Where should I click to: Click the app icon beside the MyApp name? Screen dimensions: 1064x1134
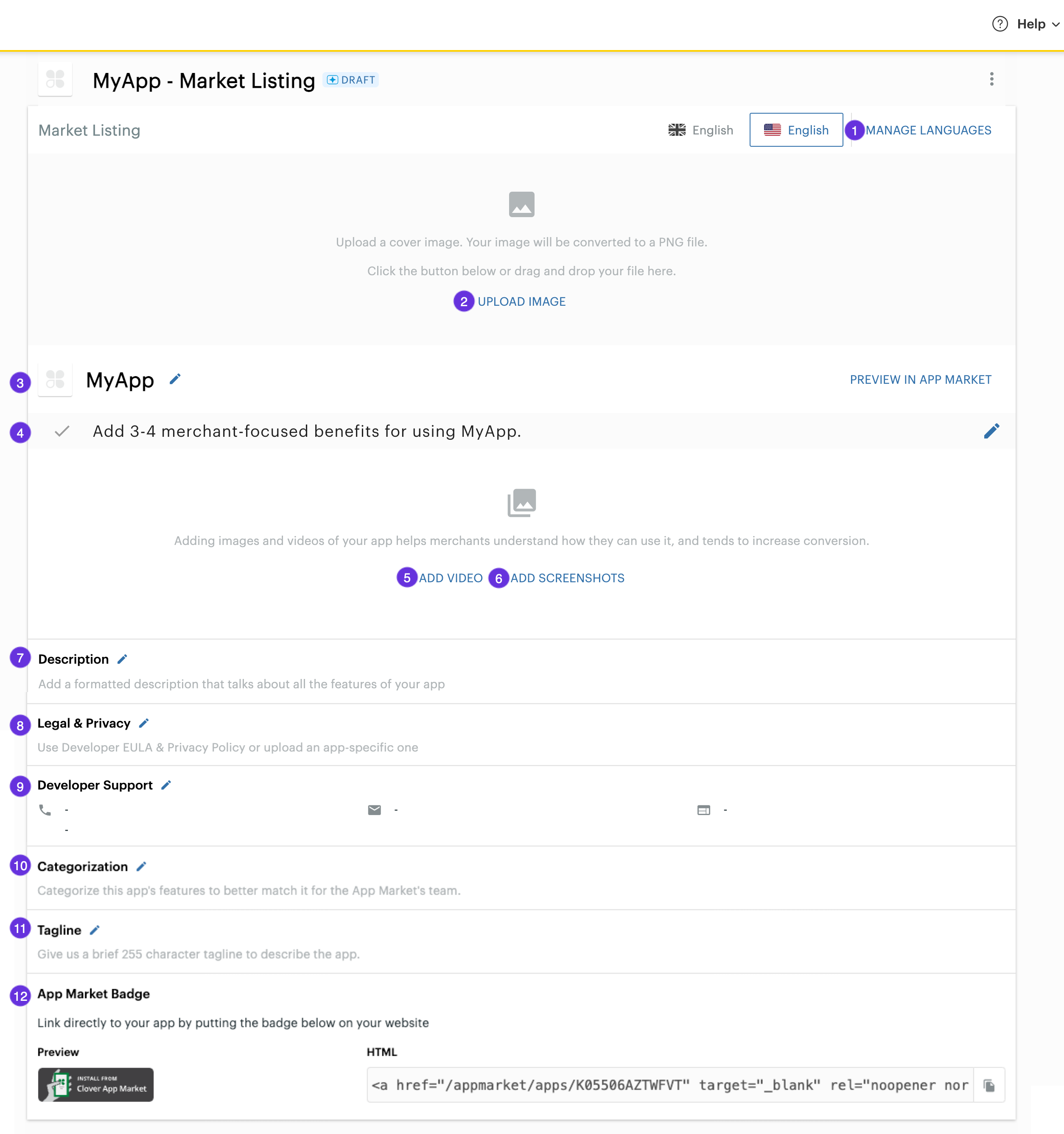tap(55, 379)
